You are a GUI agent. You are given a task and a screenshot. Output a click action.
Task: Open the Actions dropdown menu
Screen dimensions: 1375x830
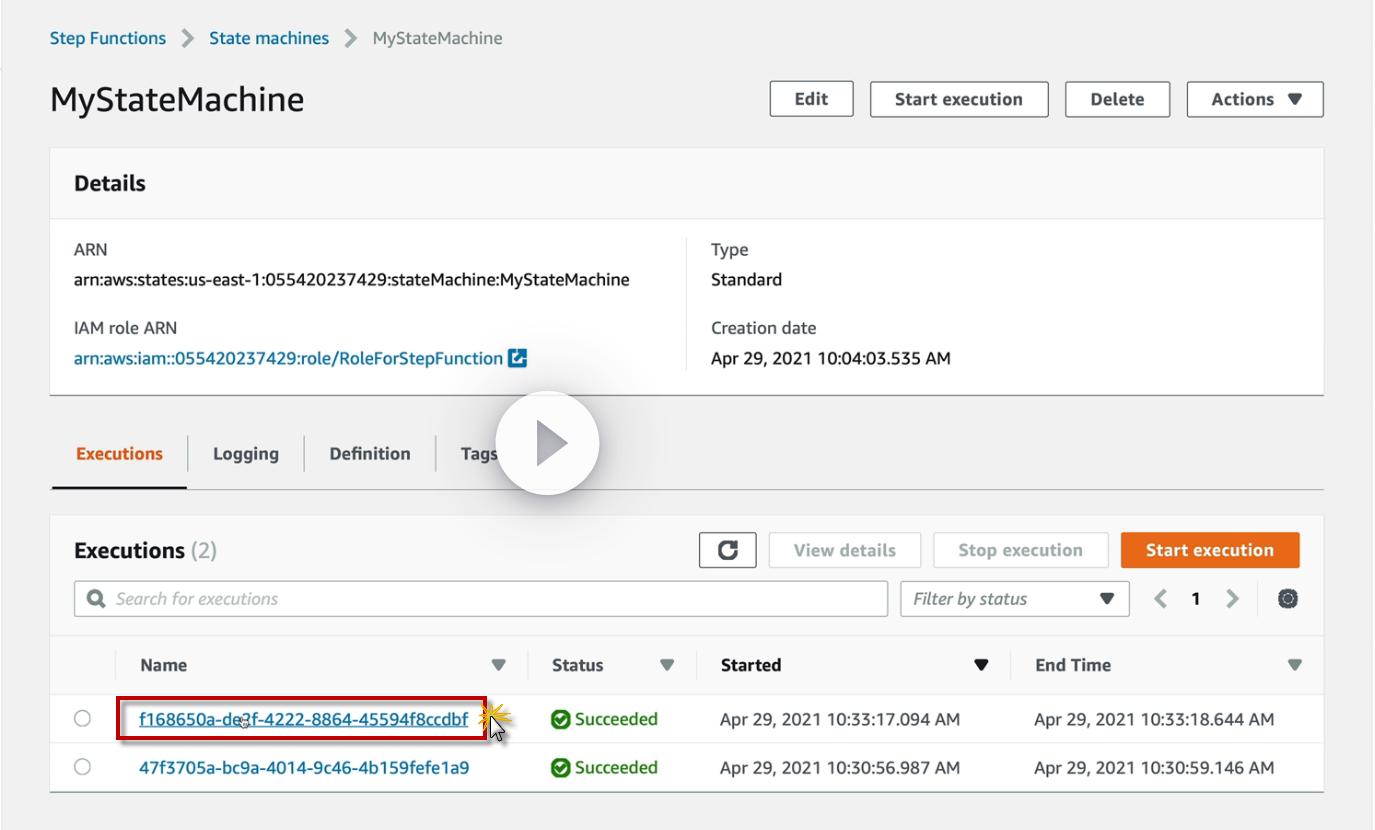[1255, 99]
